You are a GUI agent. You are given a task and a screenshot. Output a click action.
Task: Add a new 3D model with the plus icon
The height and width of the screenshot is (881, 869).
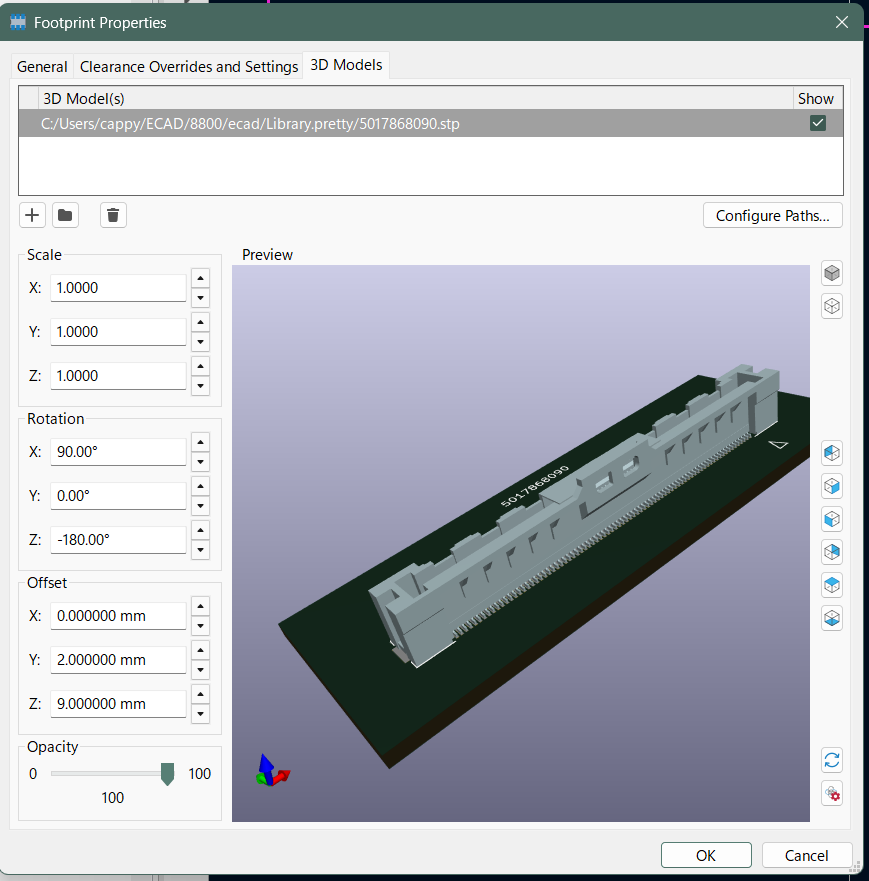[32, 215]
